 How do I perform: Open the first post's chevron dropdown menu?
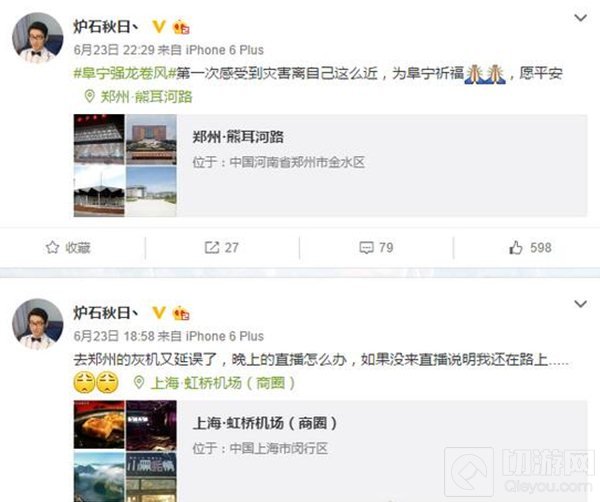[x=580, y=18]
